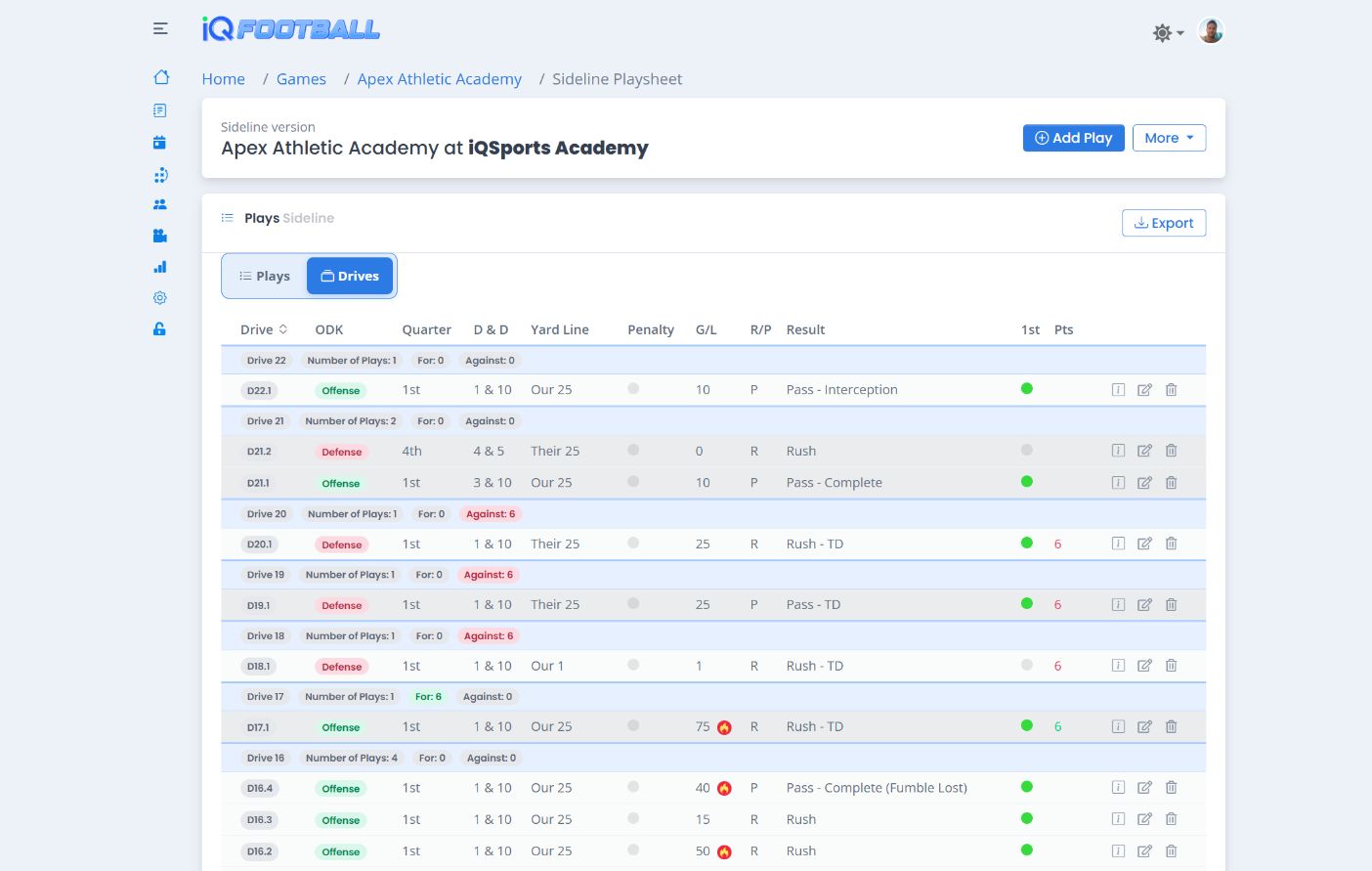Screen dimensions: 1372x871
Task: Go to Home breadcrumb
Action: (224, 79)
